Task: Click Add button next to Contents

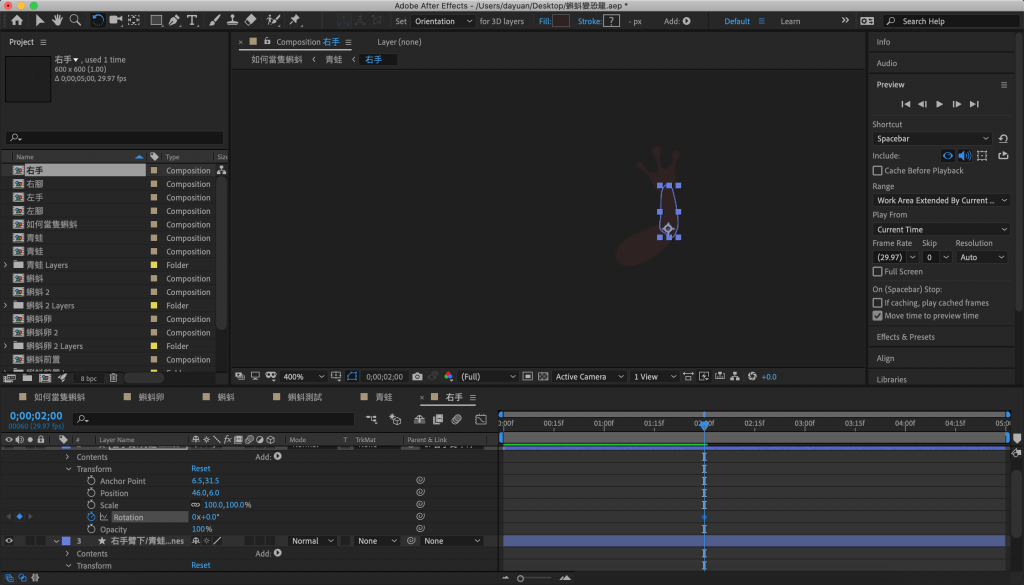Action: 278,456
